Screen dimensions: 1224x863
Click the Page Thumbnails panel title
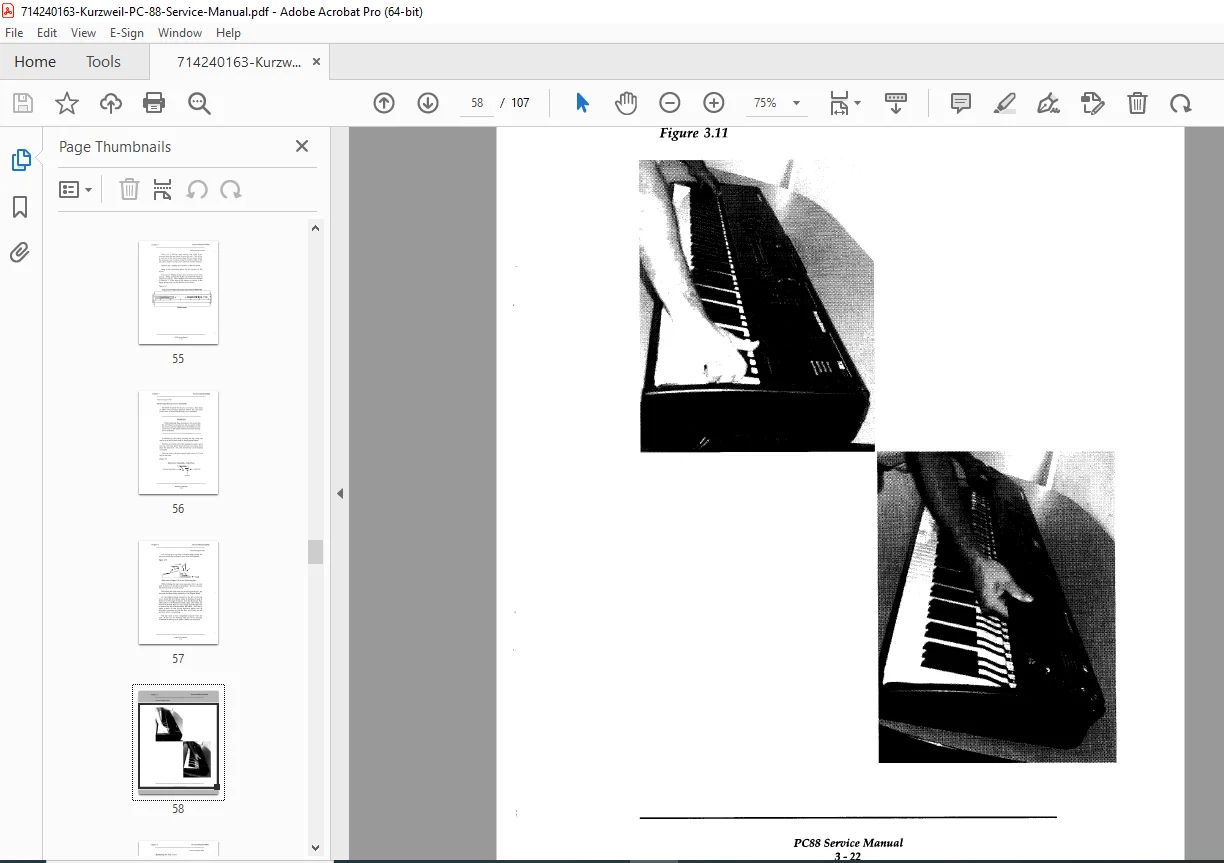pos(115,146)
